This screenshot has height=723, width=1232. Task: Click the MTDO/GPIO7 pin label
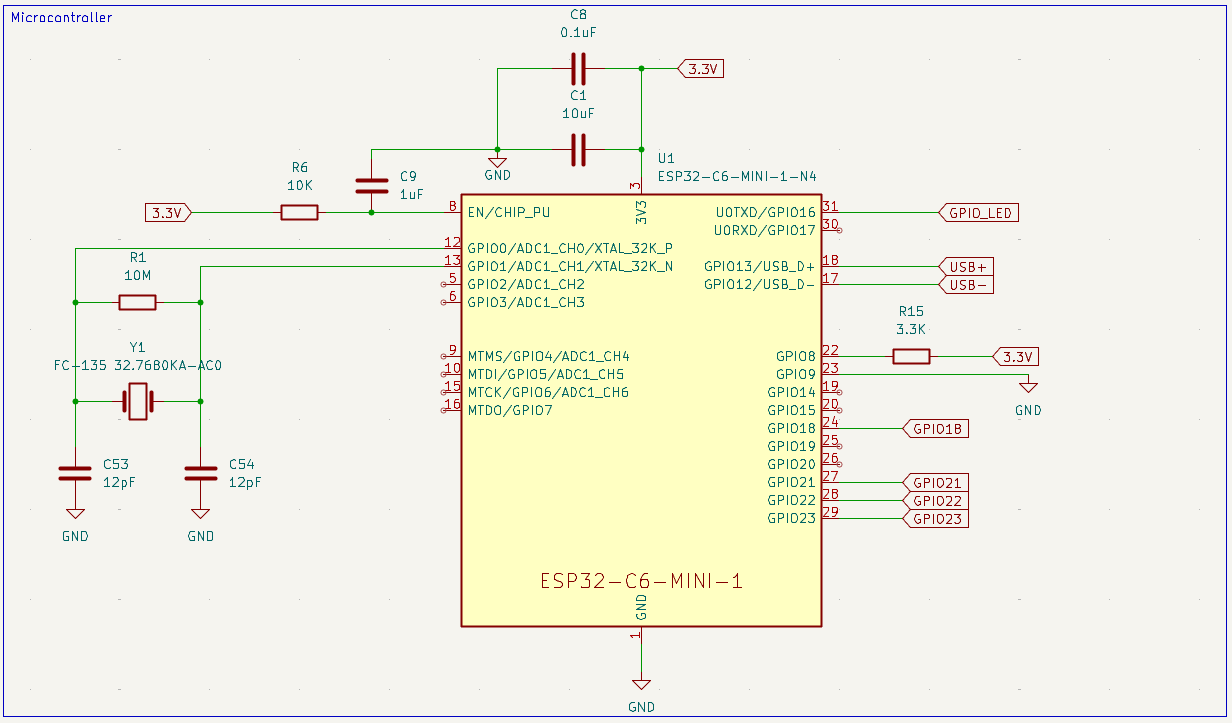[510, 410]
